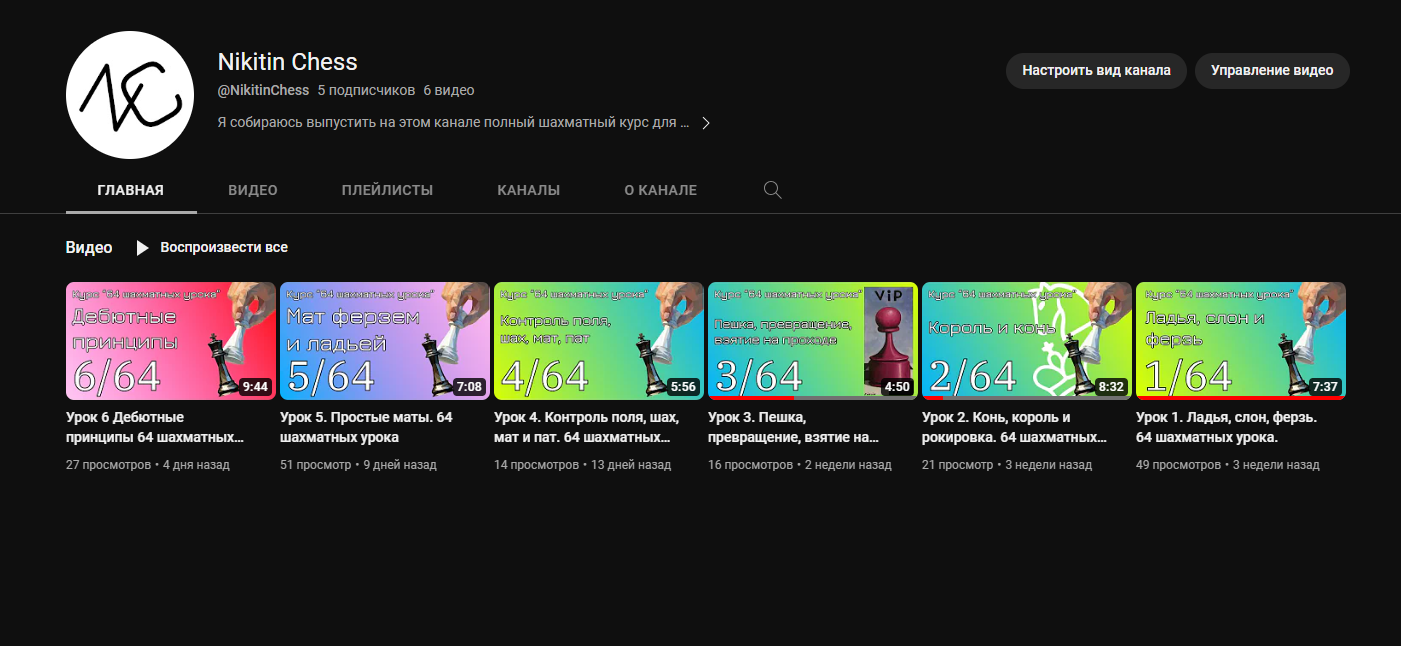This screenshot has width=1401, height=646.
Task: Expand channel description with chevron arrow
Action: point(705,123)
